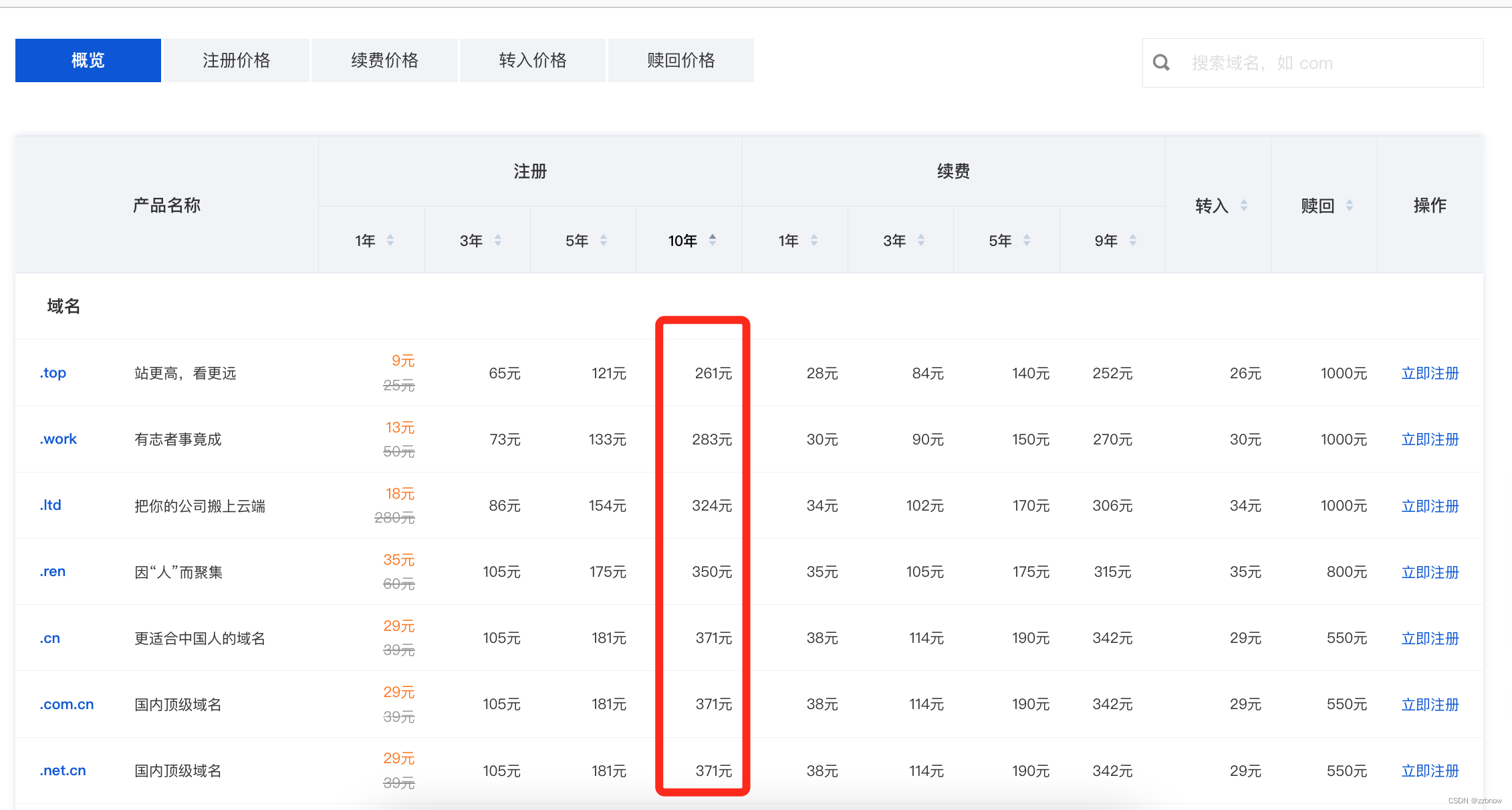Viewport: 1512px width, 810px height.
Task: Click the 306元 nine-year renewal for .ltd
Action: click(1112, 505)
